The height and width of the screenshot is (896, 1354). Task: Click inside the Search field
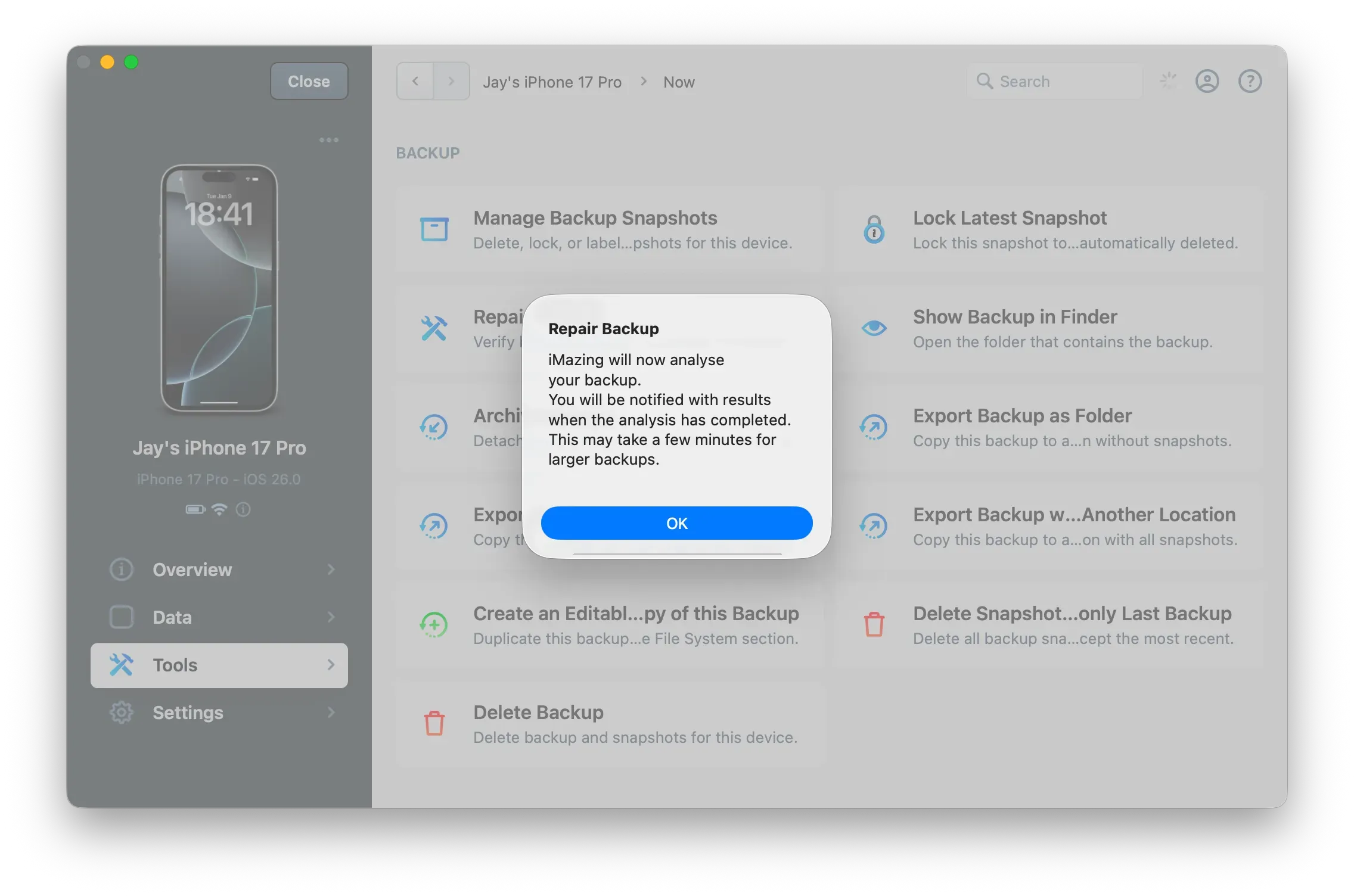point(1055,81)
